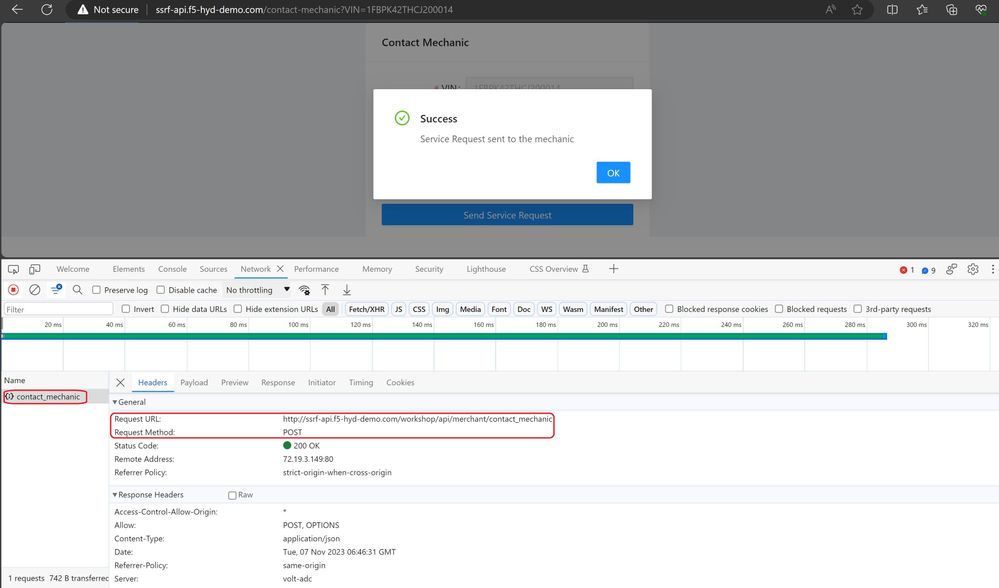
Task: Stop recording network log
Action: (13, 290)
